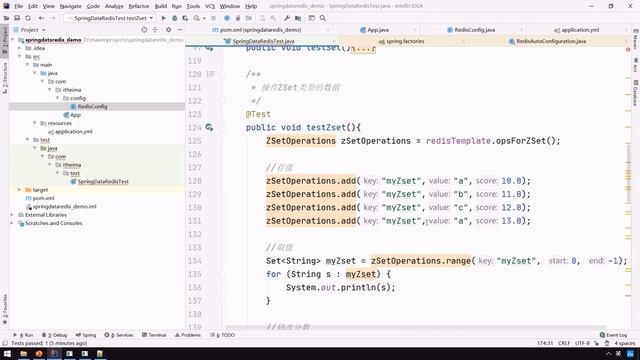Navigate forward with the right arrow icon
640x360 pixels.
pos(52,18)
